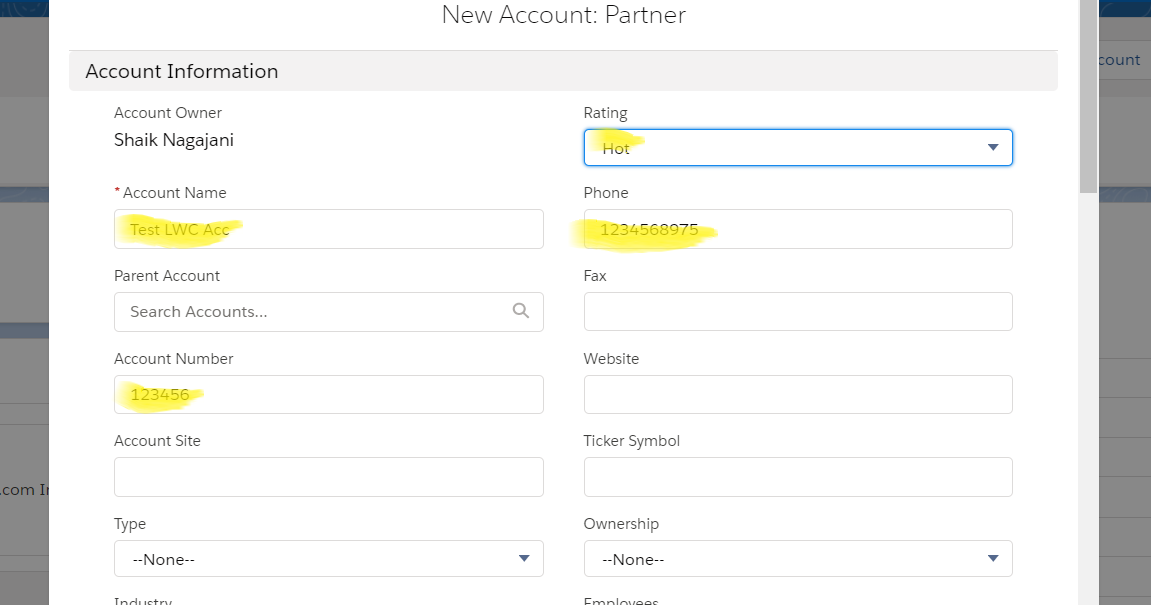Viewport: 1151px width, 605px height.
Task: Select the Search Accounts lookup box
Action: [x=310, y=312]
